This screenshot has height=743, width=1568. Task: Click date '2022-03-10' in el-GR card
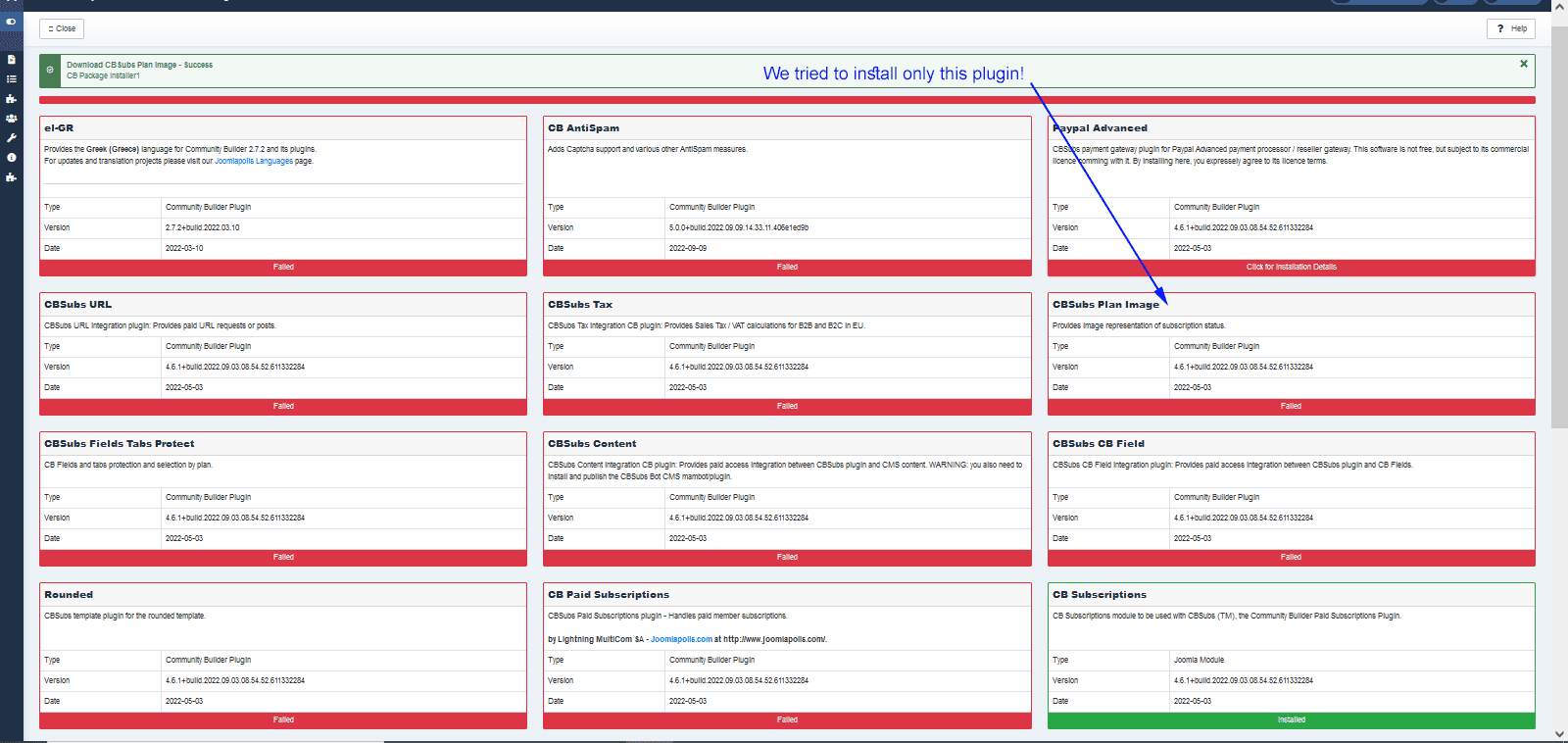(184, 248)
